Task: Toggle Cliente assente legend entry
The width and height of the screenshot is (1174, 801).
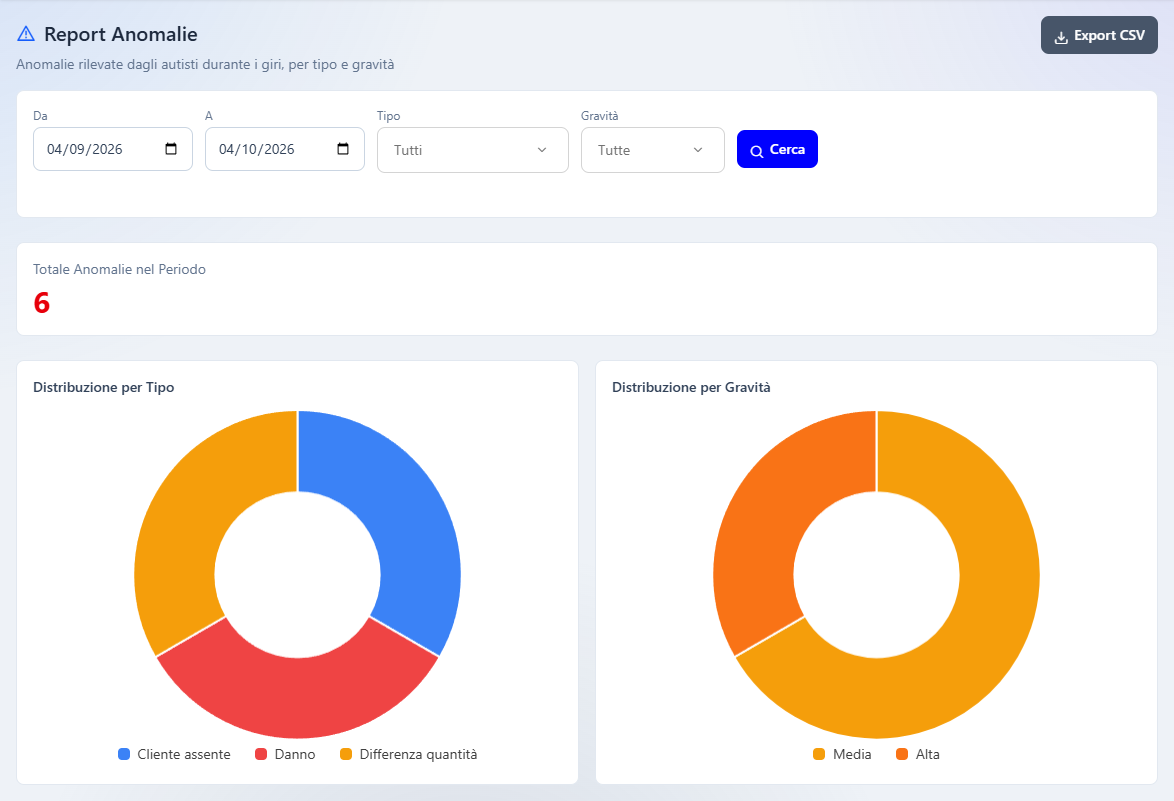Action: [x=174, y=754]
